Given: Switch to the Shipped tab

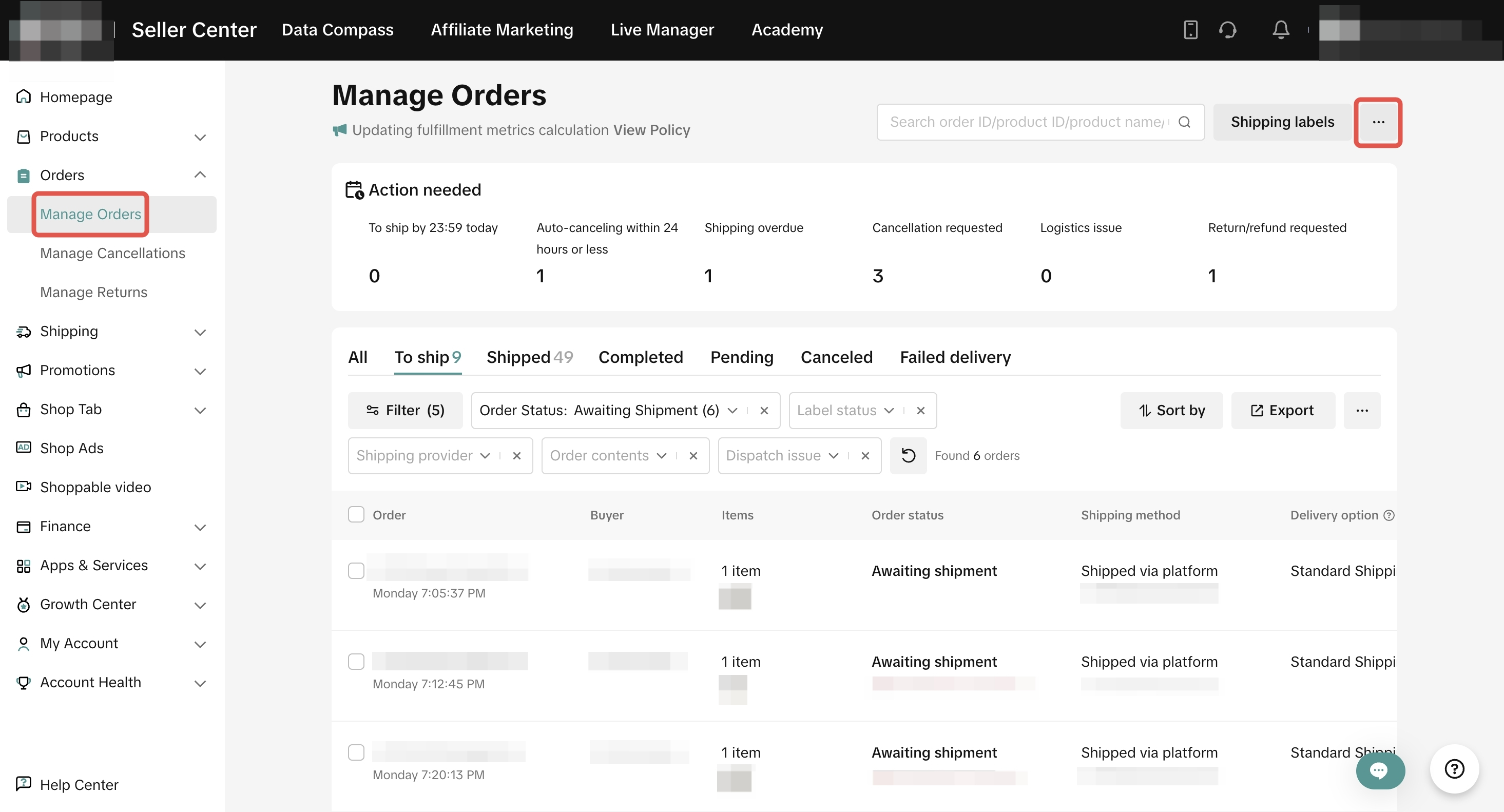Looking at the screenshot, I should (529, 357).
